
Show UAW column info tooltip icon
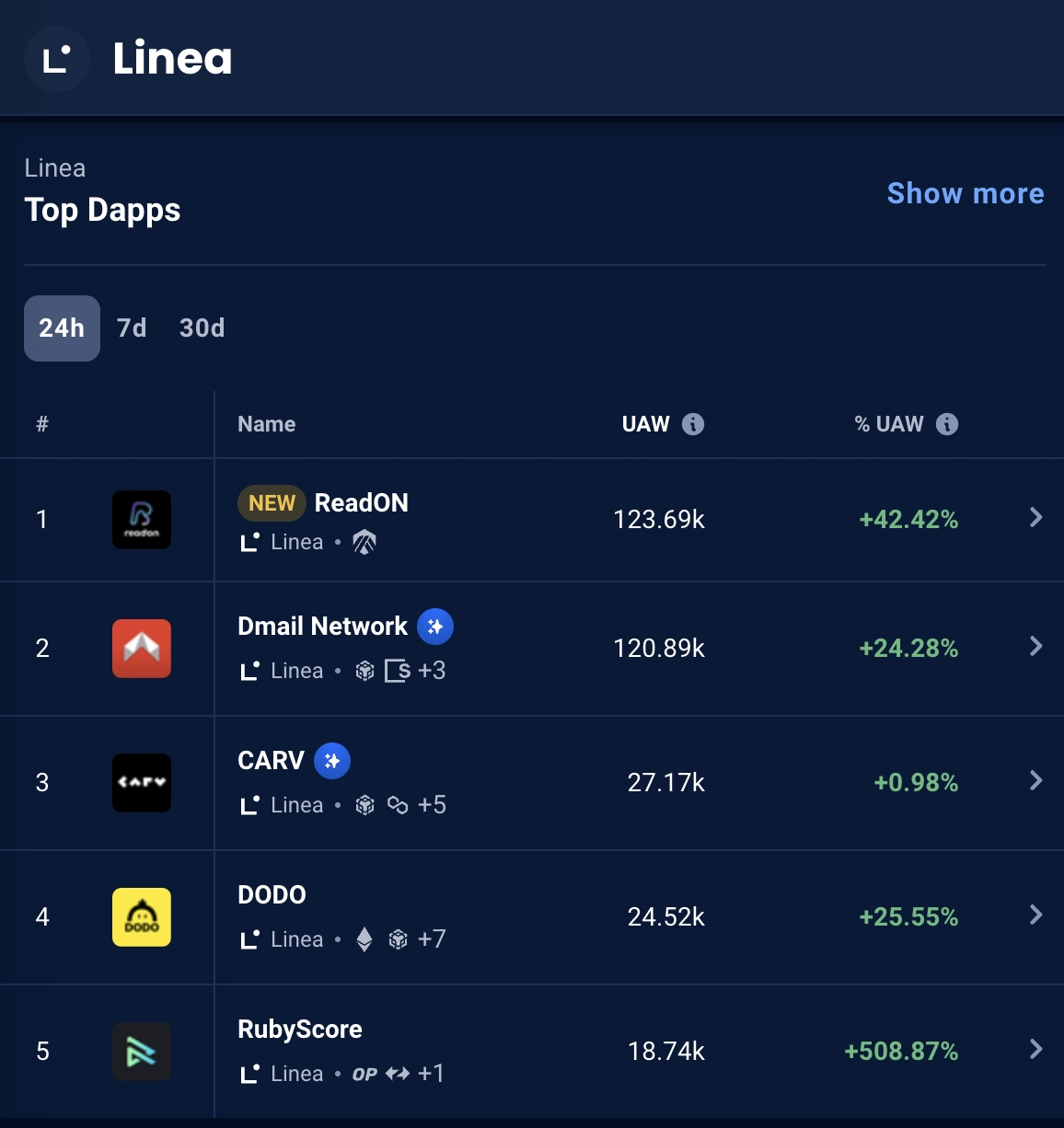pyautogui.click(x=693, y=424)
